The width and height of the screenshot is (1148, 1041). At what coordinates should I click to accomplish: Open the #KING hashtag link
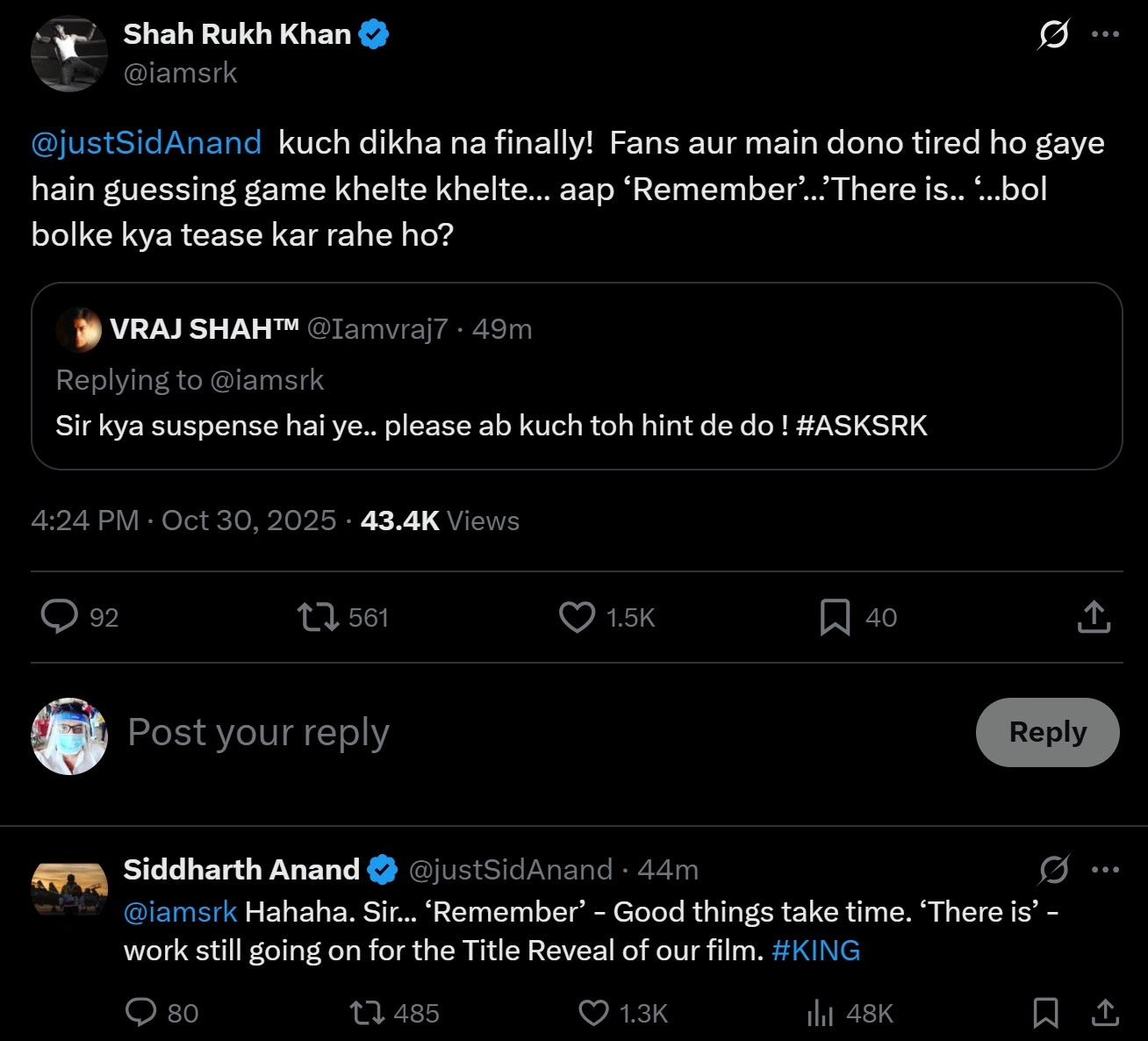click(816, 951)
